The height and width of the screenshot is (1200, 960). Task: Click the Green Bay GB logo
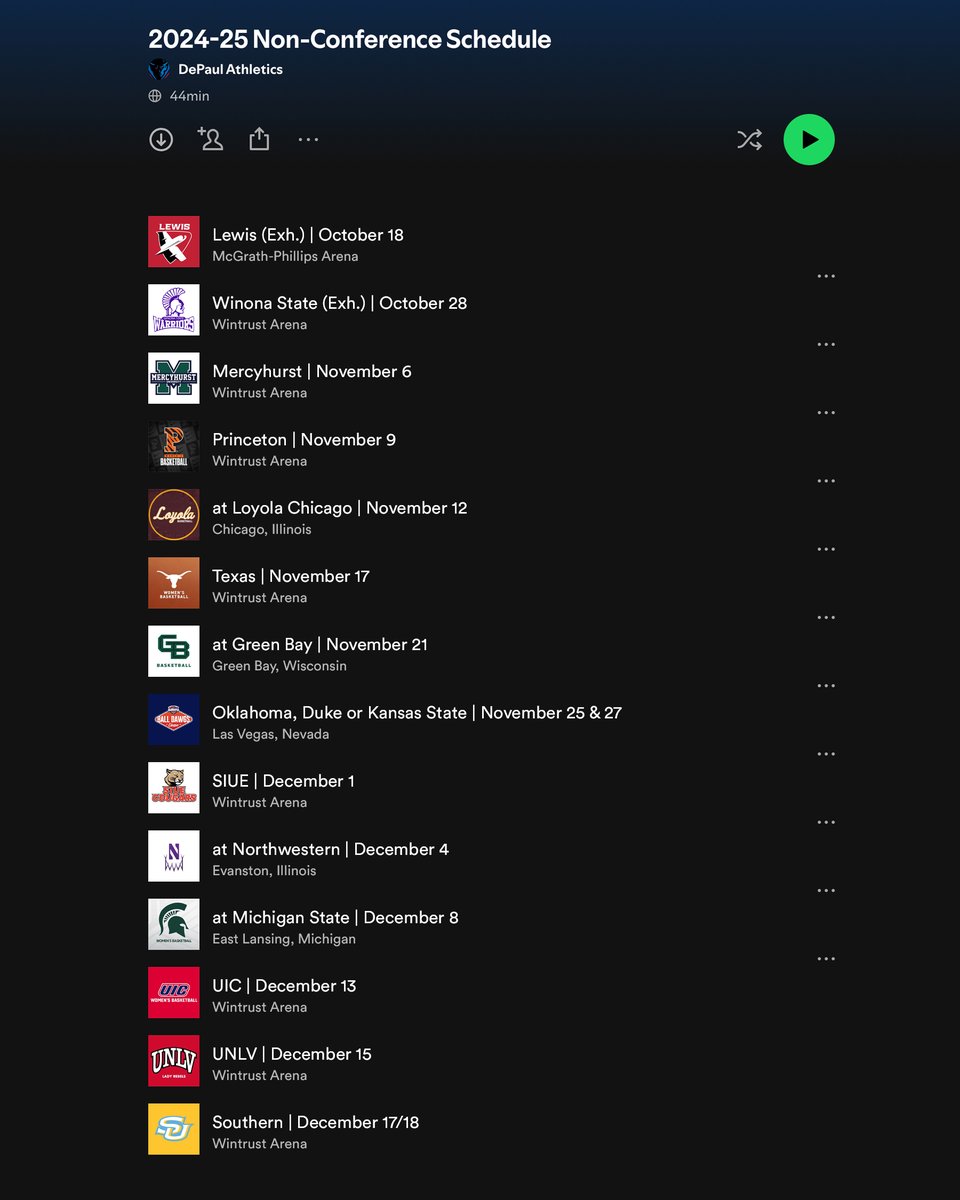click(x=174, y=651)
